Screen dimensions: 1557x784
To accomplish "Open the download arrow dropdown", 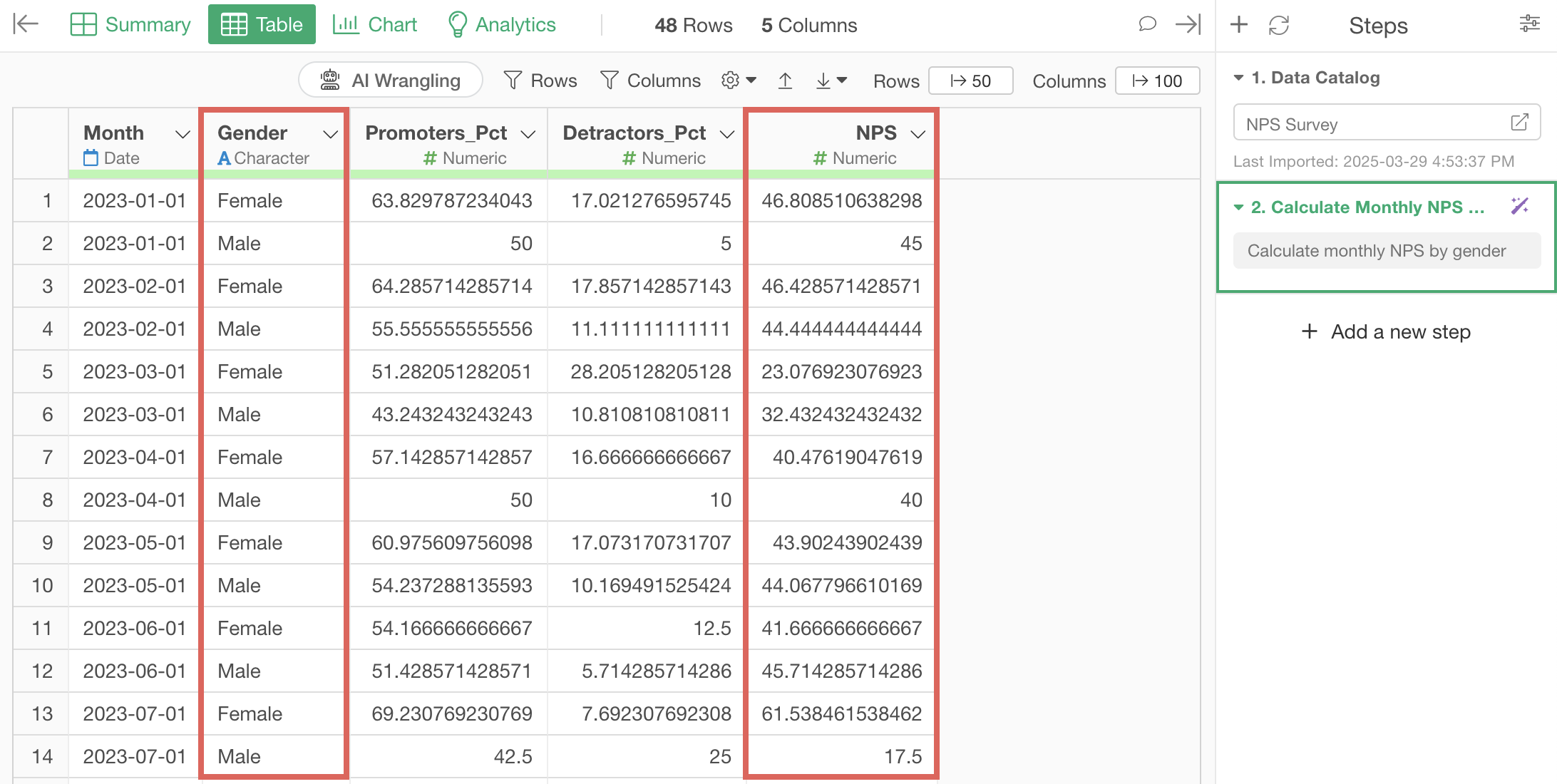I will point(831,81).
